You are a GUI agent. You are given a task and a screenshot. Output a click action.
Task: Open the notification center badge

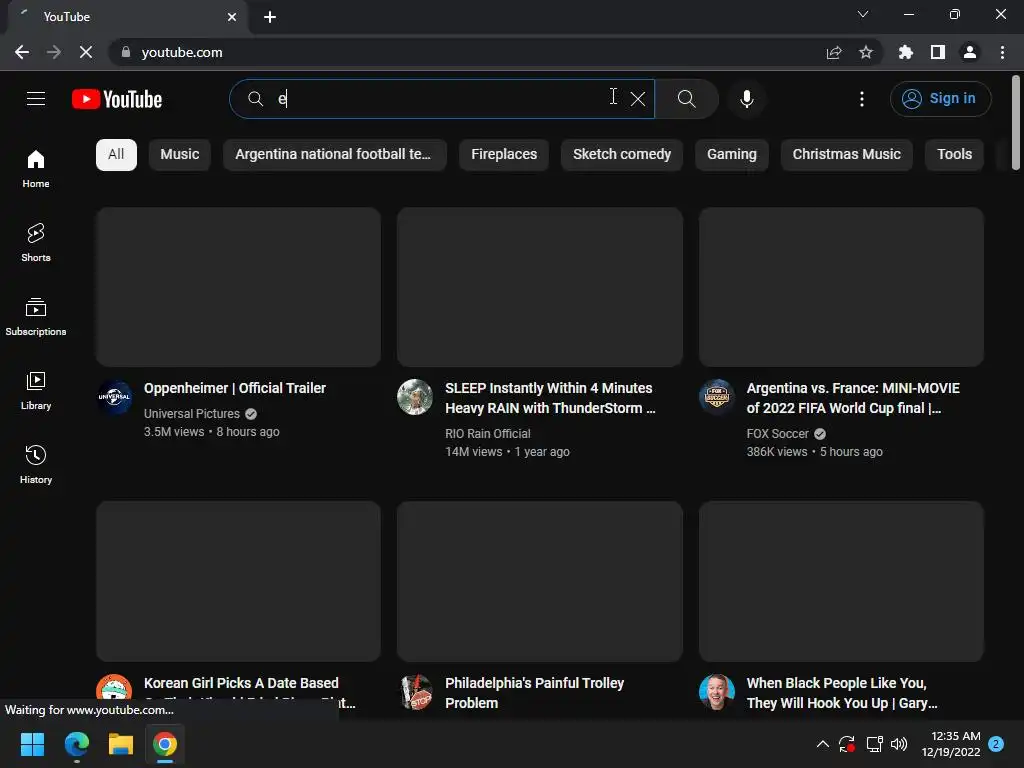pyautogui.click(x=996, y=744)
